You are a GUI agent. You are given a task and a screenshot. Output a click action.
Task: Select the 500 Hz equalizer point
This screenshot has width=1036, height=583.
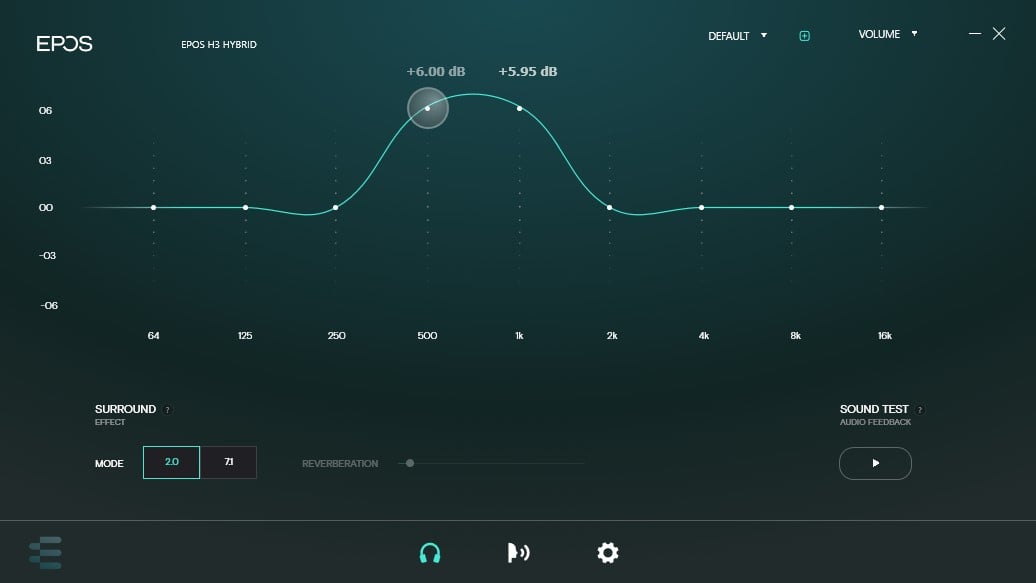(427, 108)
